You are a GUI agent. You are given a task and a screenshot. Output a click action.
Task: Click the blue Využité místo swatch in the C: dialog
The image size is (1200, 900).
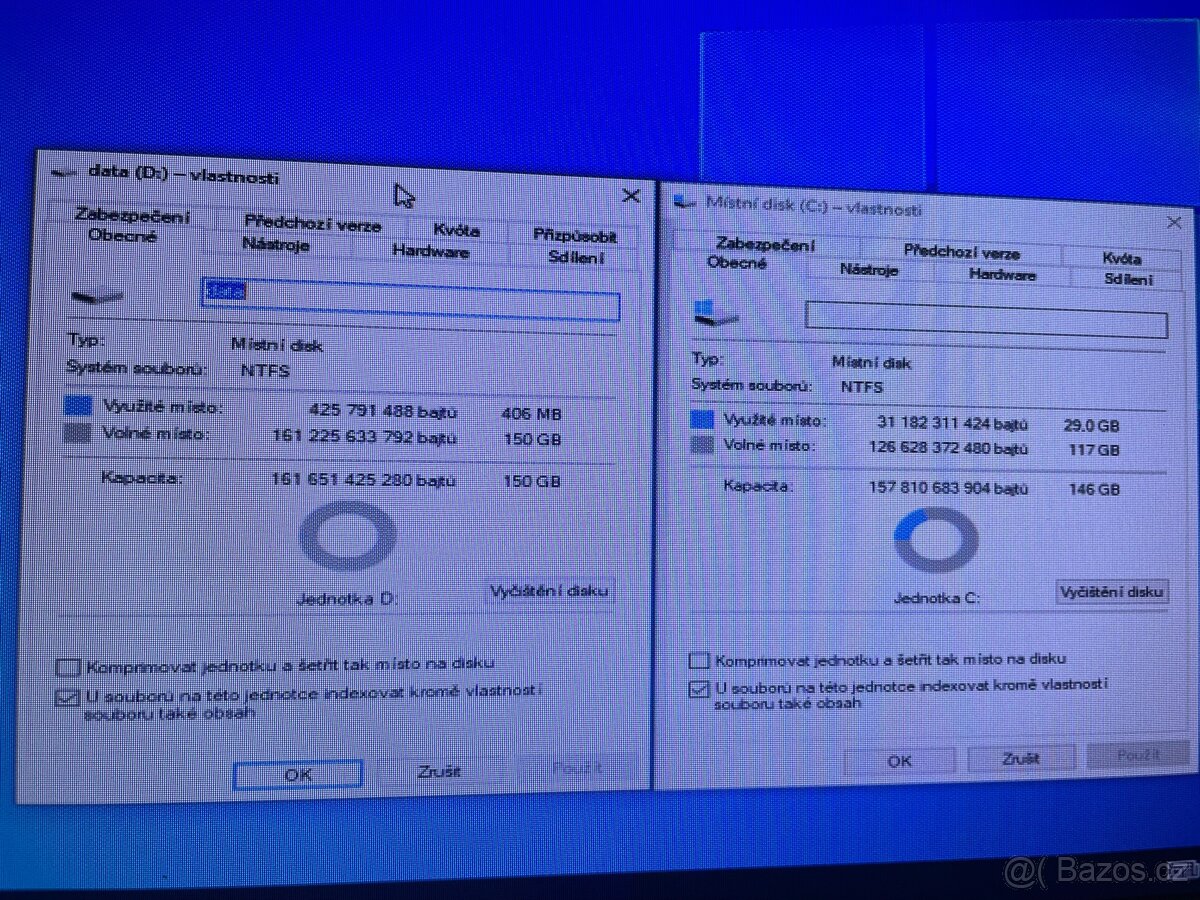700,418
